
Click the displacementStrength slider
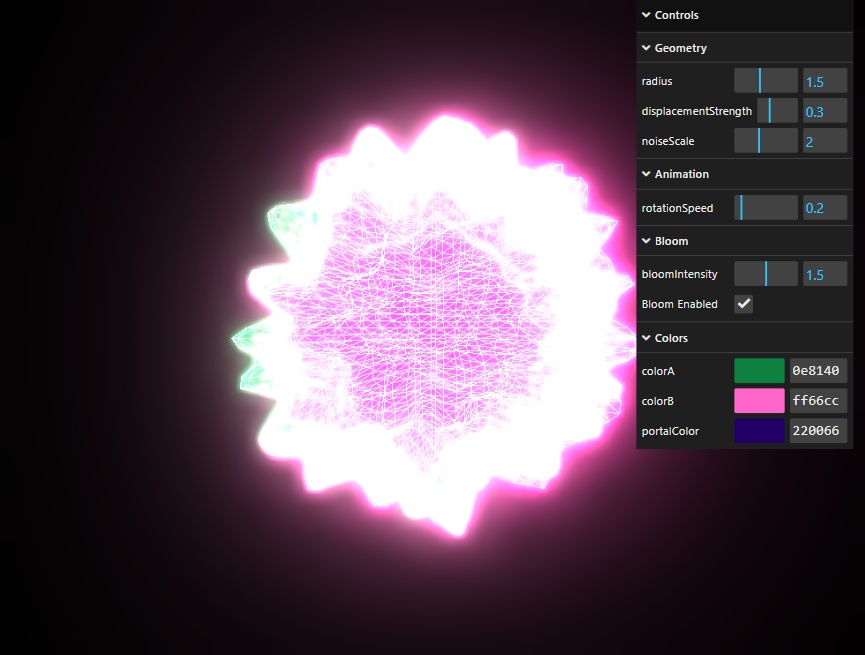coord(777,111)
